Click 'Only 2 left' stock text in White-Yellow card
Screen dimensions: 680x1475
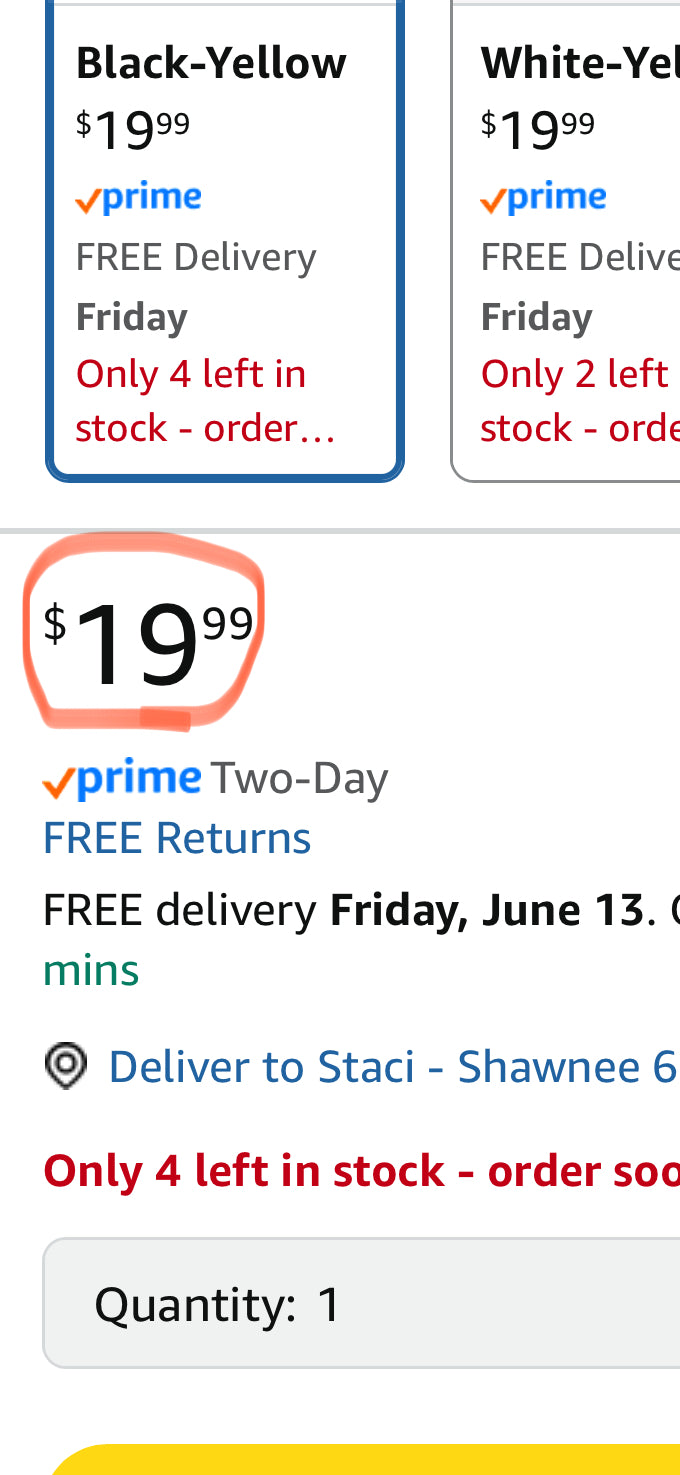tap(574, 374)
